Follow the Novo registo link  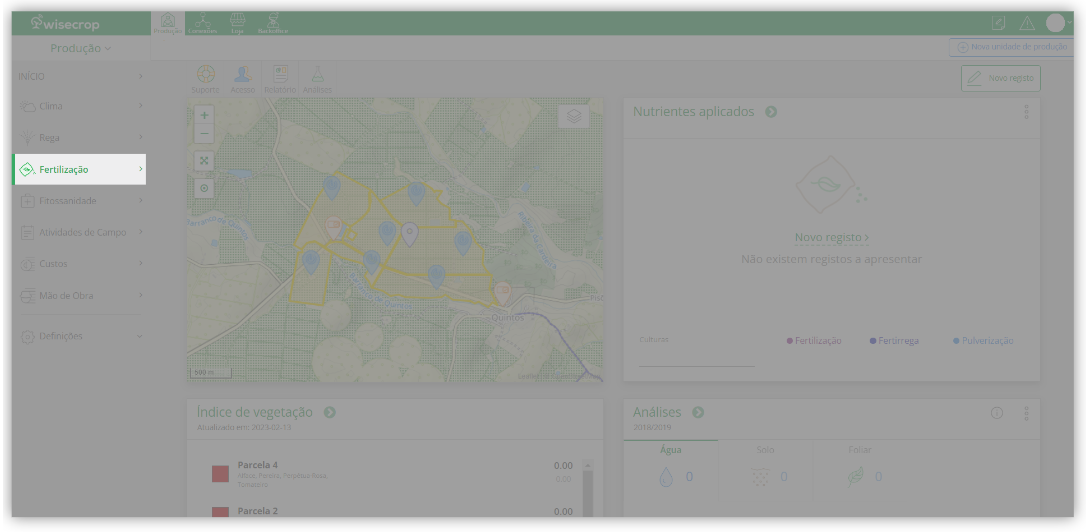coord(831,238)
